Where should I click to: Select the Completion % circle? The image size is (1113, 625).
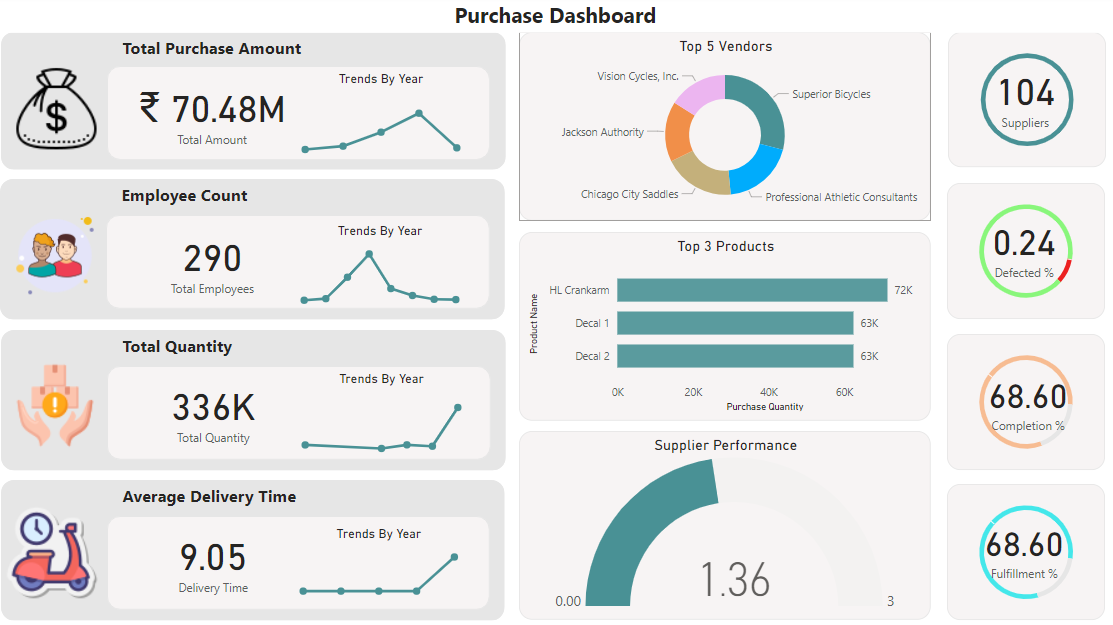[x=1026, y=400]
